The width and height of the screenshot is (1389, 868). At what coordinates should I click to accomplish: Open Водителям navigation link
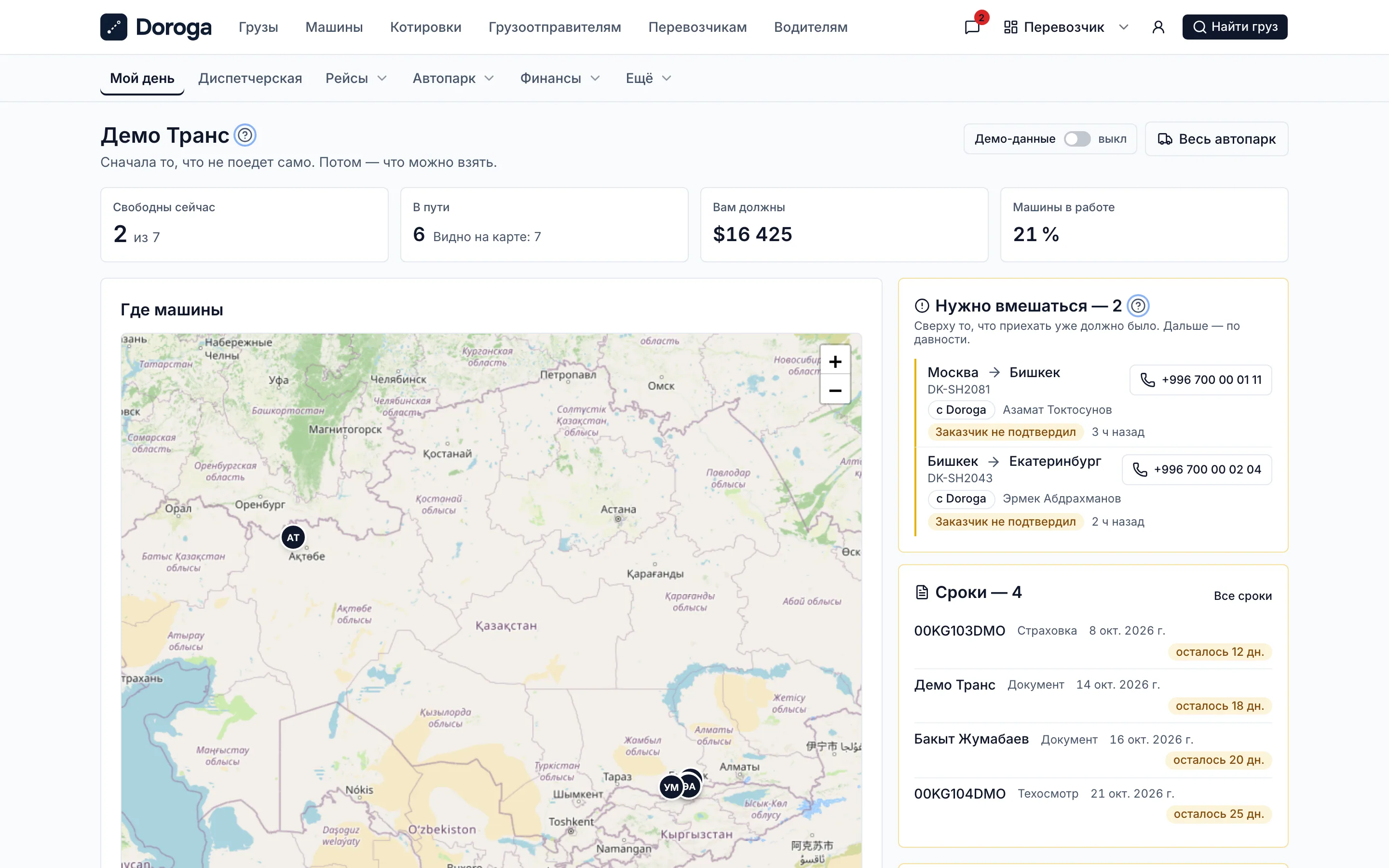(810, 27)
